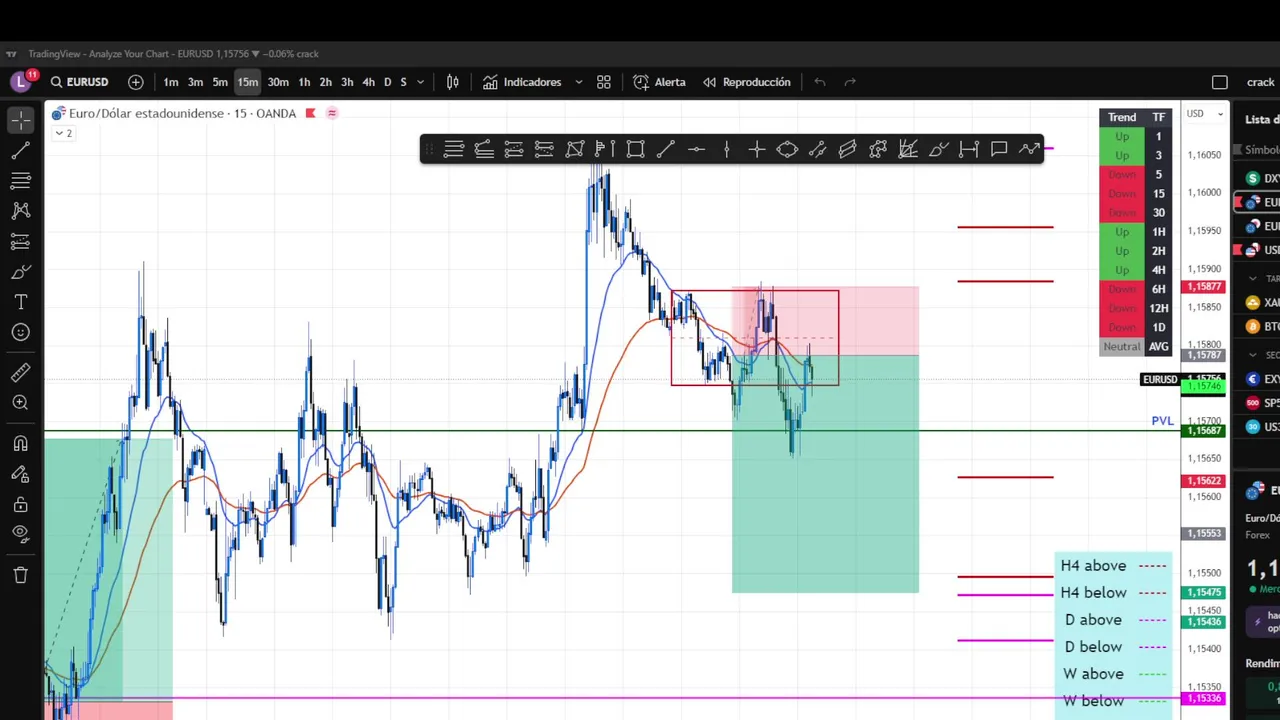Toggle hide all drawings eye icon
The height and width of the screenshot is (720, 1280).
20,535
